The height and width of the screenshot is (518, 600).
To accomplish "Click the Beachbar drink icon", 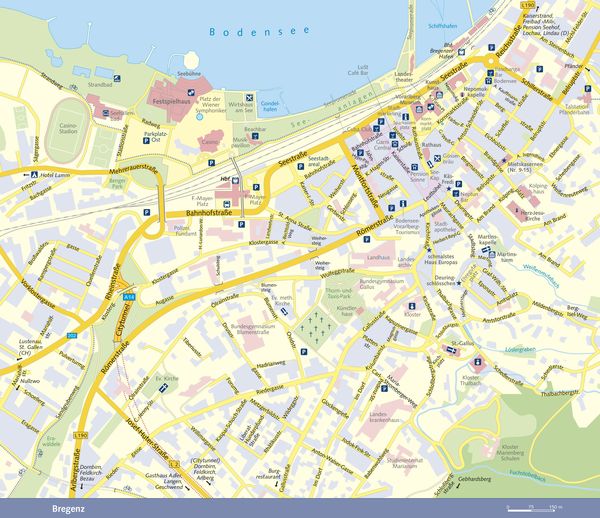I will (x=255, y=136).
